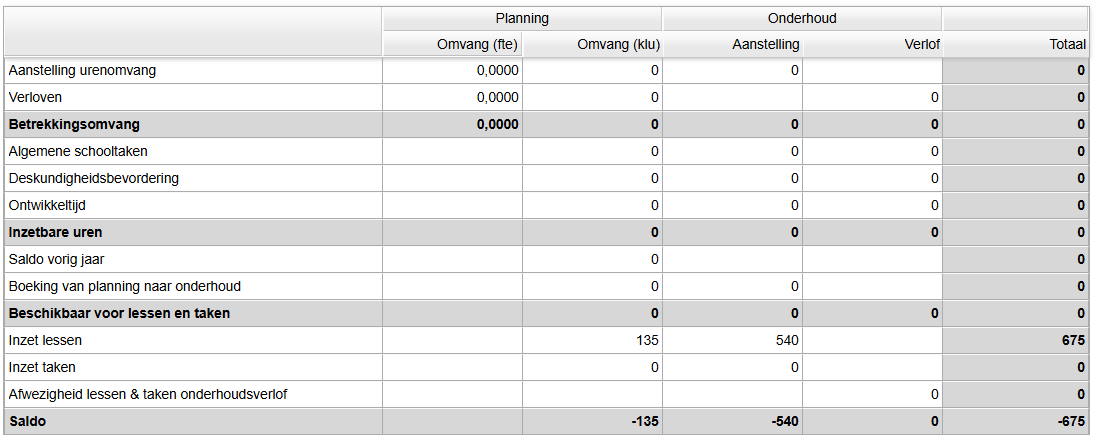
Task: Click the Deskundigheidsbevordering row label
Action: (93, 179)
